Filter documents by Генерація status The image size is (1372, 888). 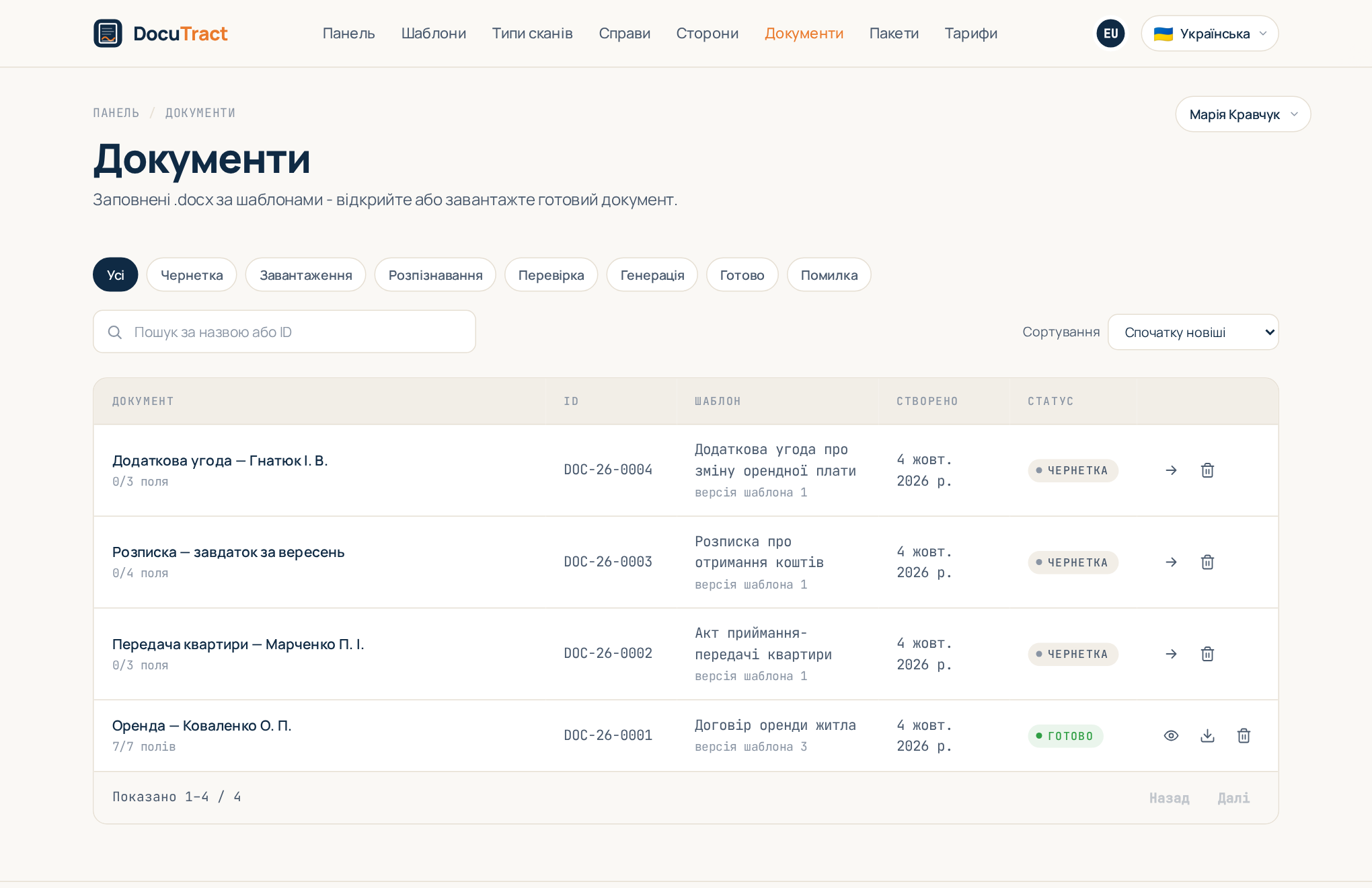click(x=652, y=274)
